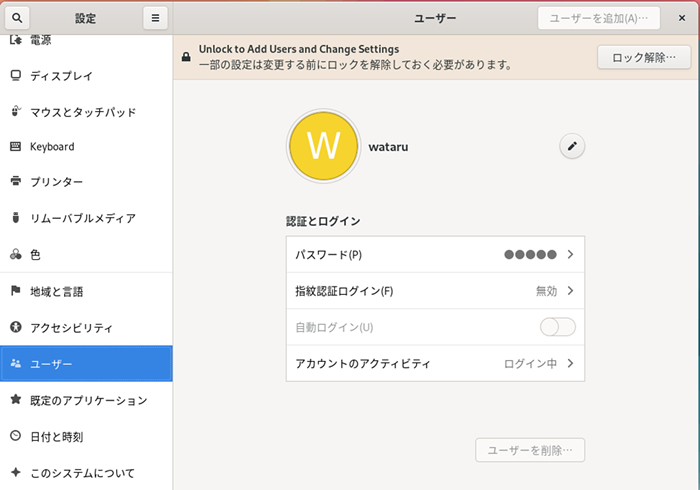The height and width of the screenshot is (490, 700).
Task: Expand the 指紋認証ログイン row chevron
Action: click(x=570, y=291)
